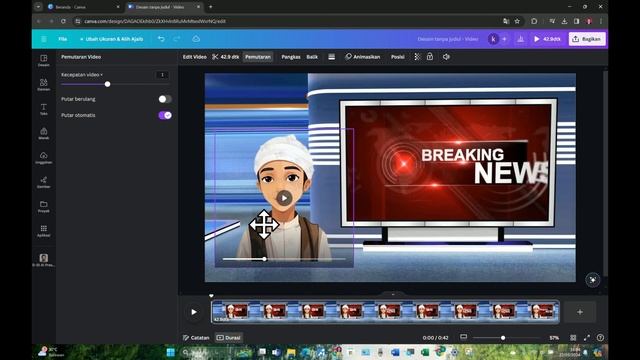Image resolution: width=640 pixels, height=360 pixels.
Task: Open the Proyek folder panel
Action: tap(44, 206)
